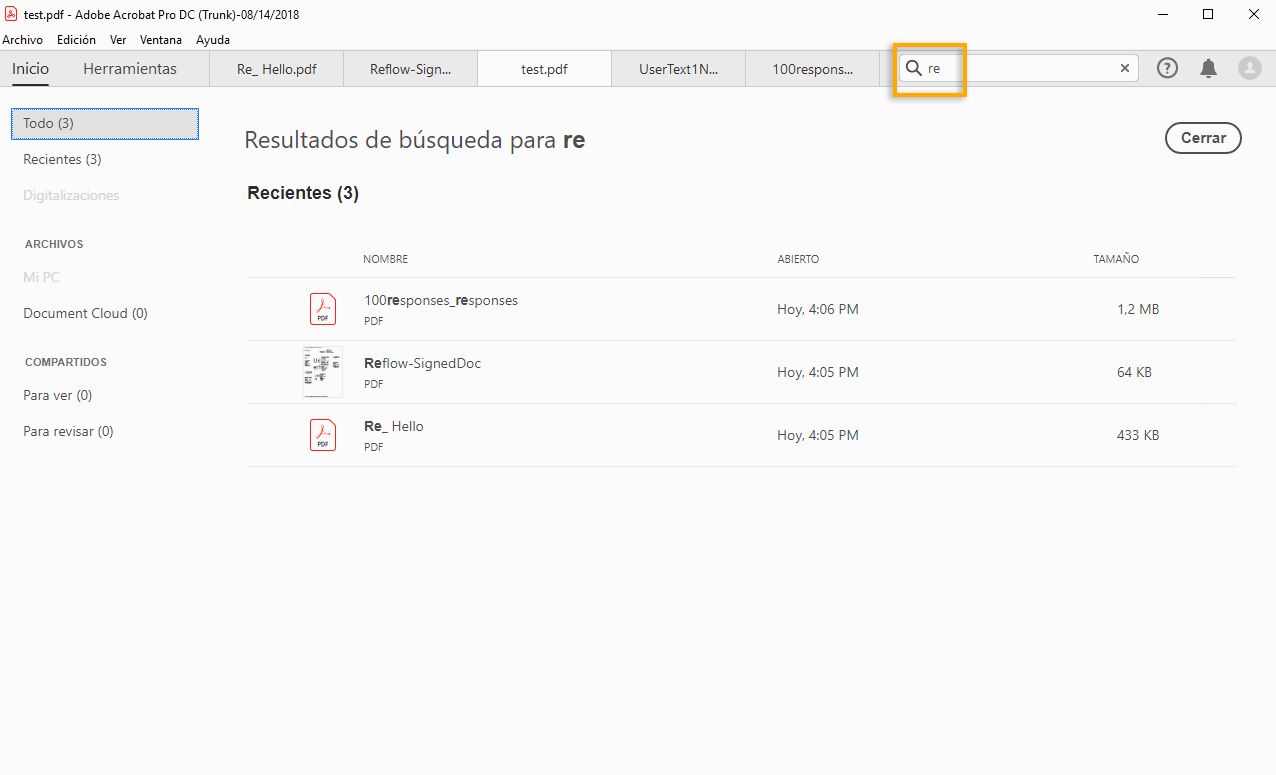Click the Cerrar button
This screenshot has width=1276, height=775.
click(1203, 138)
